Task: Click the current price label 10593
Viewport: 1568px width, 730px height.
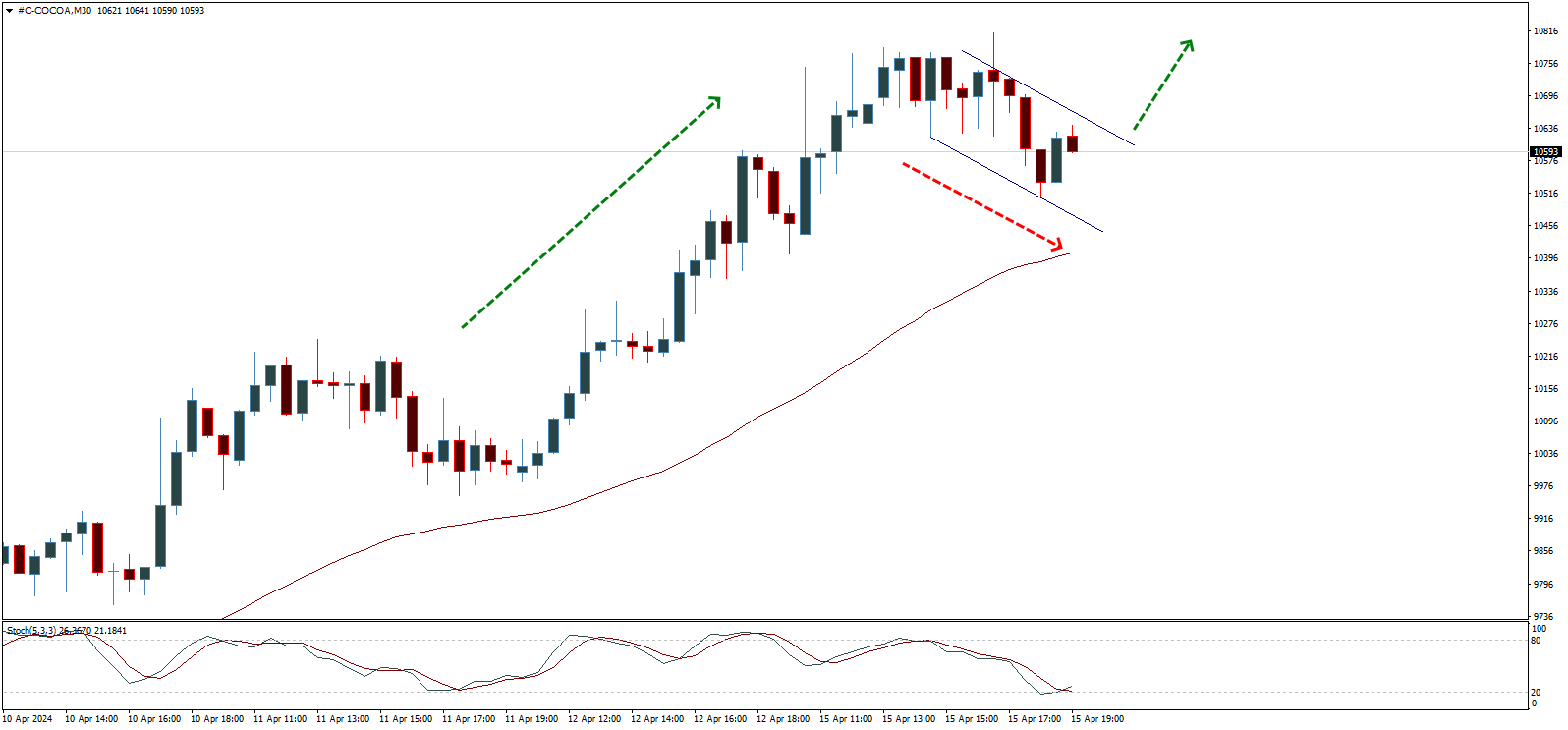Action: tap(1545, 152)
